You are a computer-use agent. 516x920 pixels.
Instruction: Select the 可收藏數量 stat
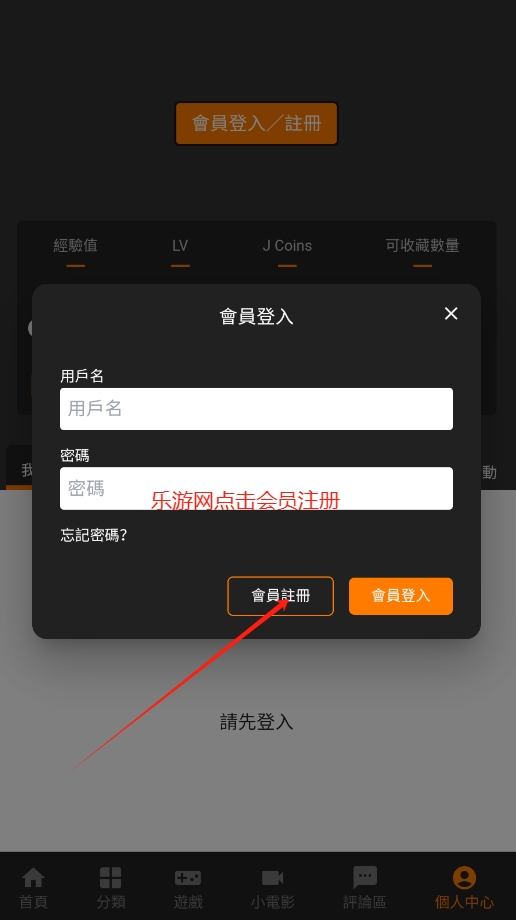(422, 245)
